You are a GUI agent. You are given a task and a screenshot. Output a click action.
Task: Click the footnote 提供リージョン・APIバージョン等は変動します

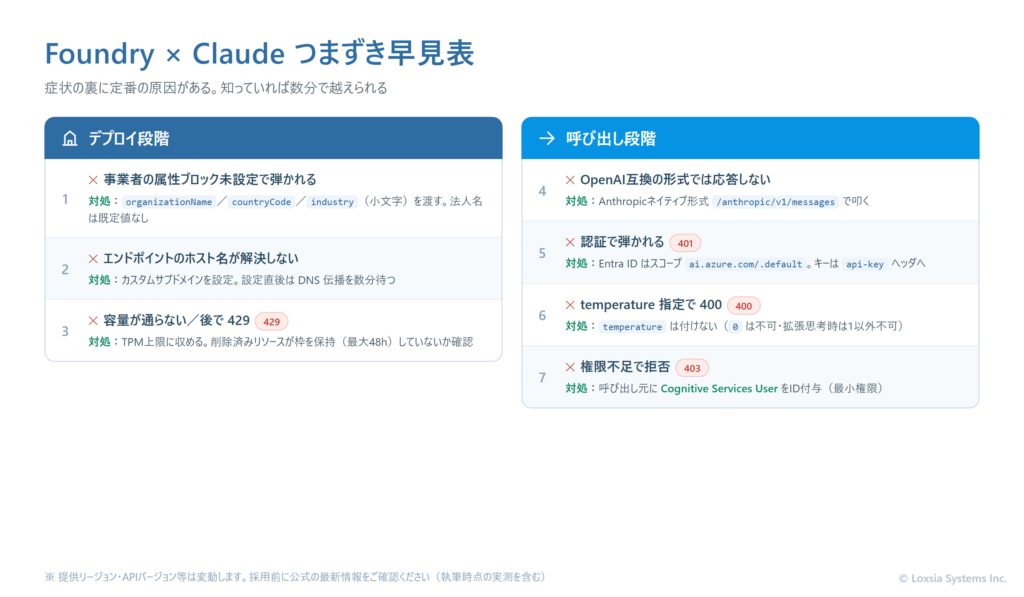150,577
